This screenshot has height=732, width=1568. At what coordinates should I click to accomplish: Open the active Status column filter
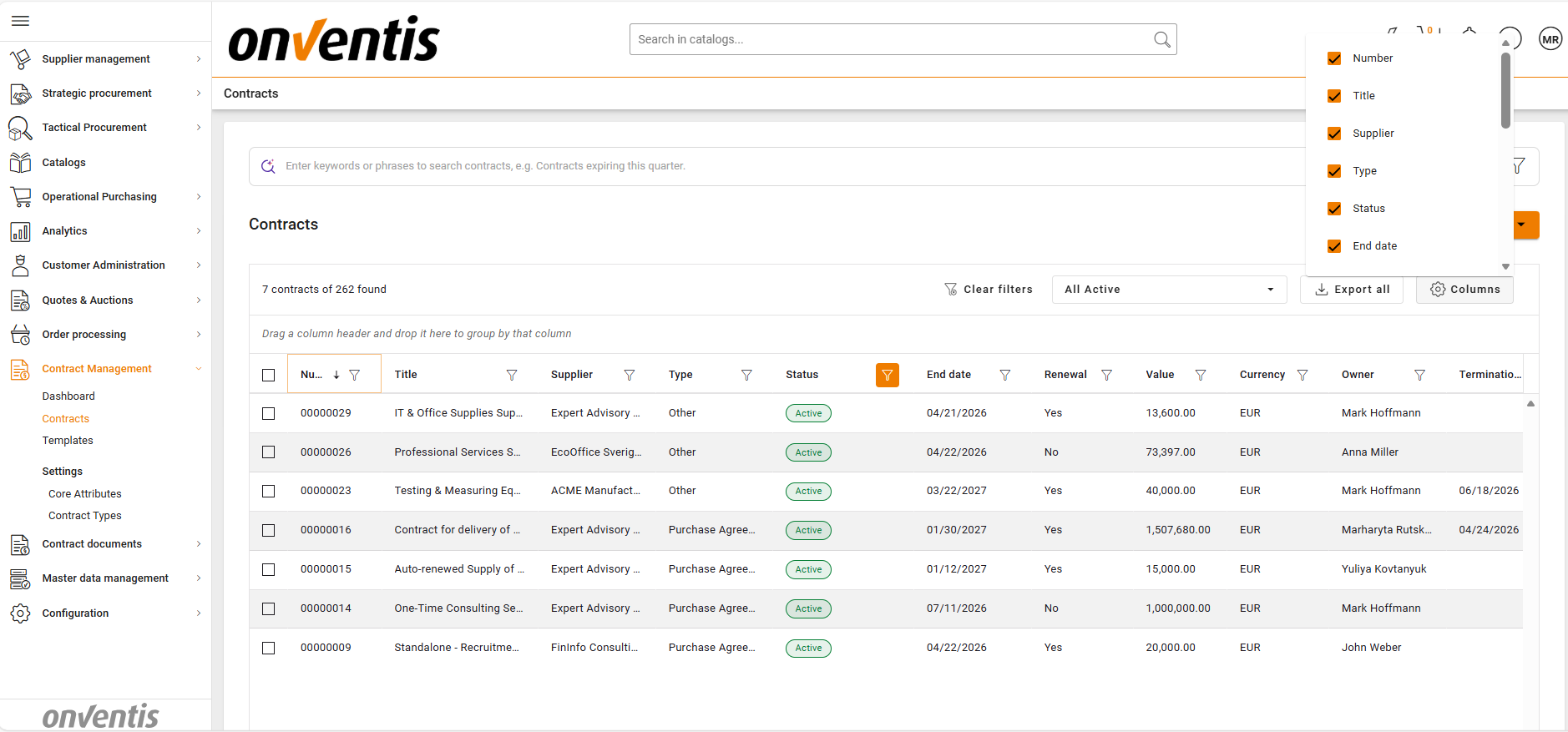(x=887, y=376)
